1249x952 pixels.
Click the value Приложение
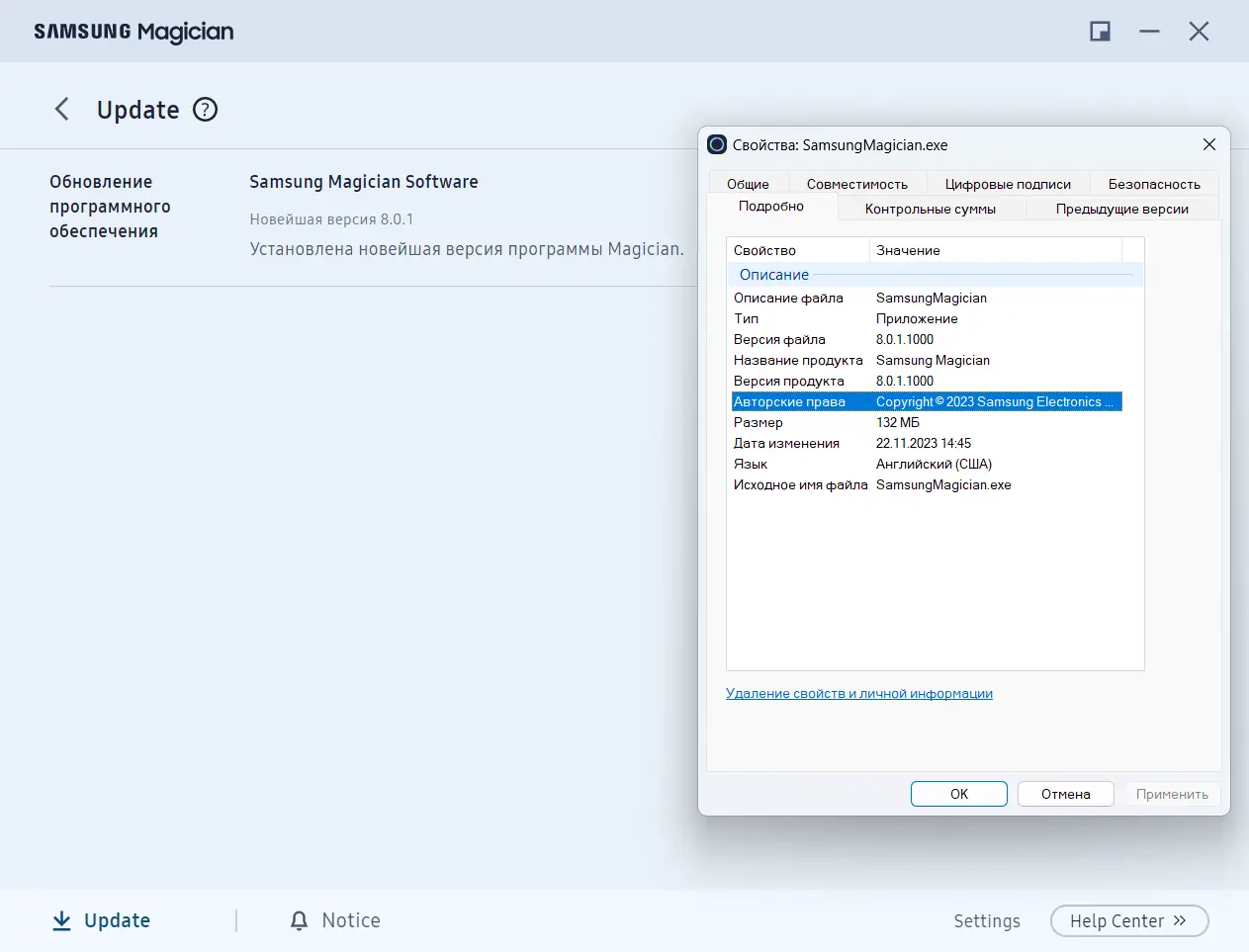coord(917,318)
